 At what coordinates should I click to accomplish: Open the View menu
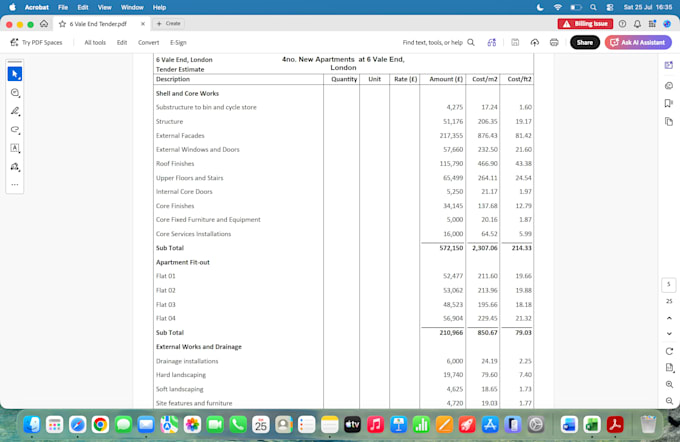(x=104, y=7)
